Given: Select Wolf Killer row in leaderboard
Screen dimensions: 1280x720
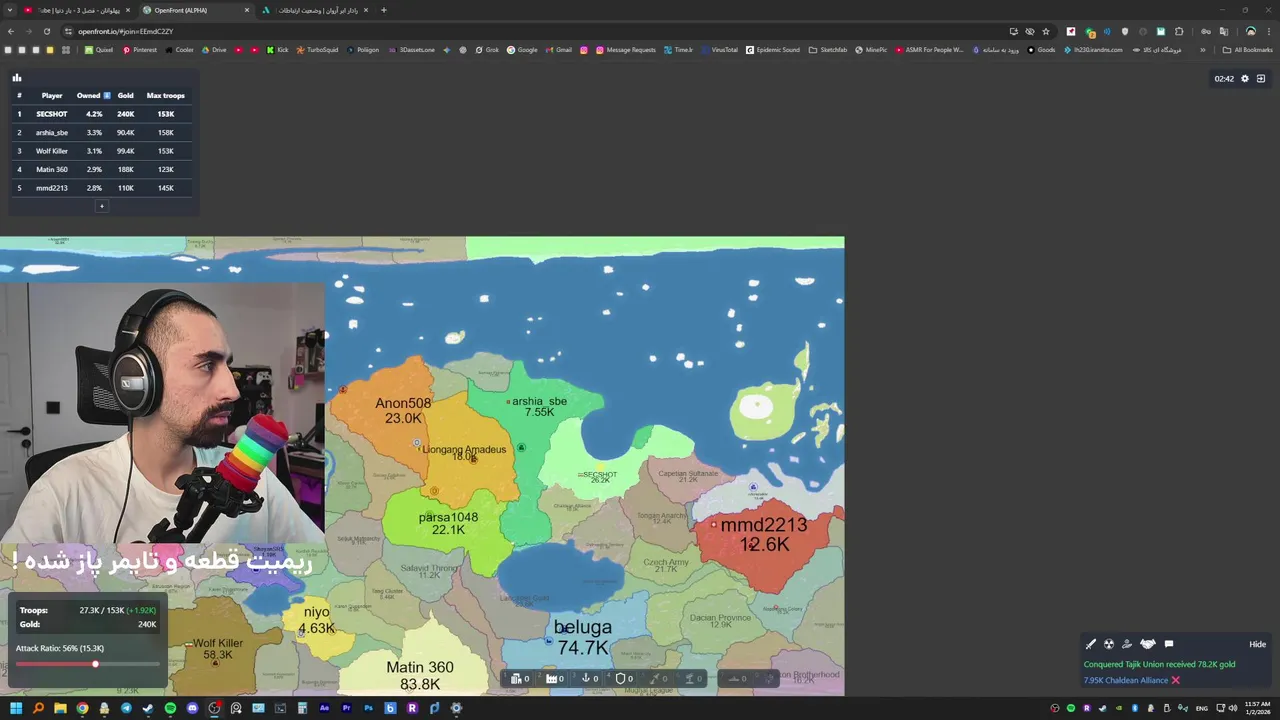Looking at the screenshot, I should click(x=101, y=151).
